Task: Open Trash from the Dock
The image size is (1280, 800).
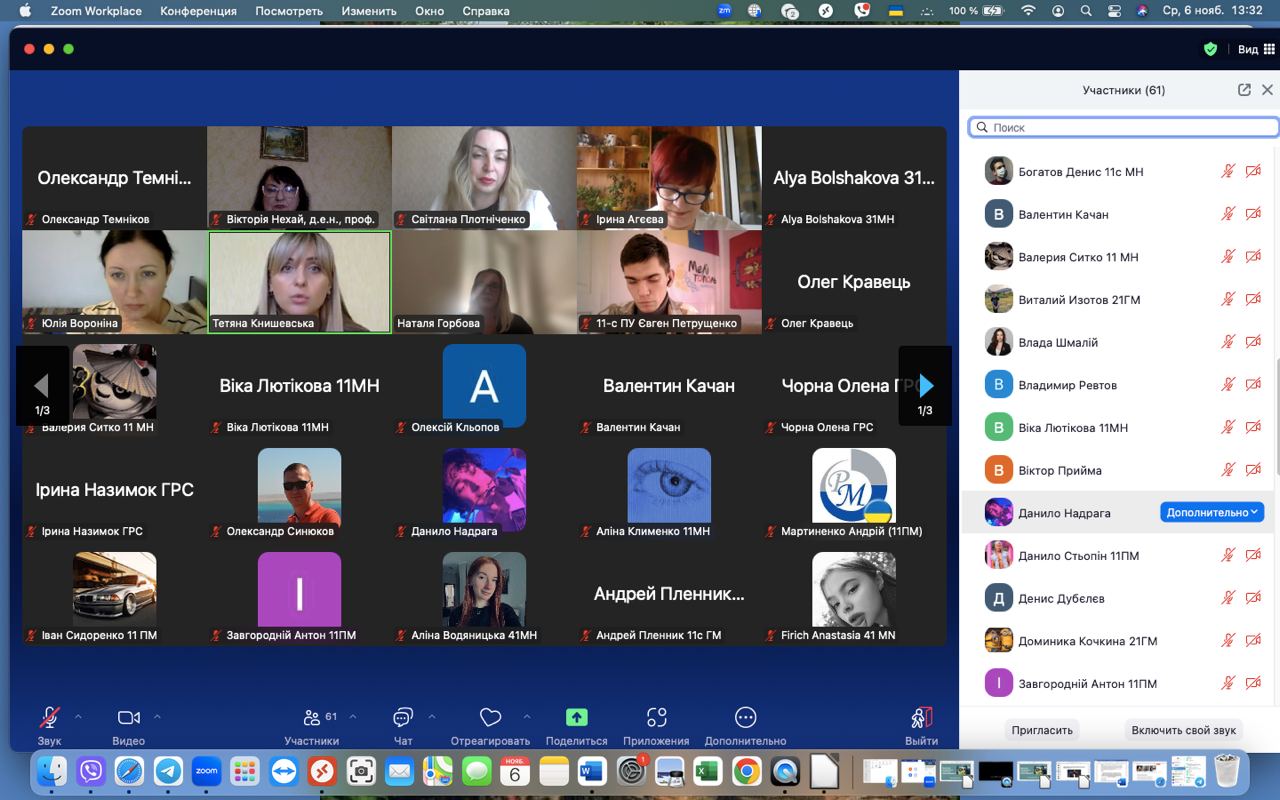Action: 1226,771
